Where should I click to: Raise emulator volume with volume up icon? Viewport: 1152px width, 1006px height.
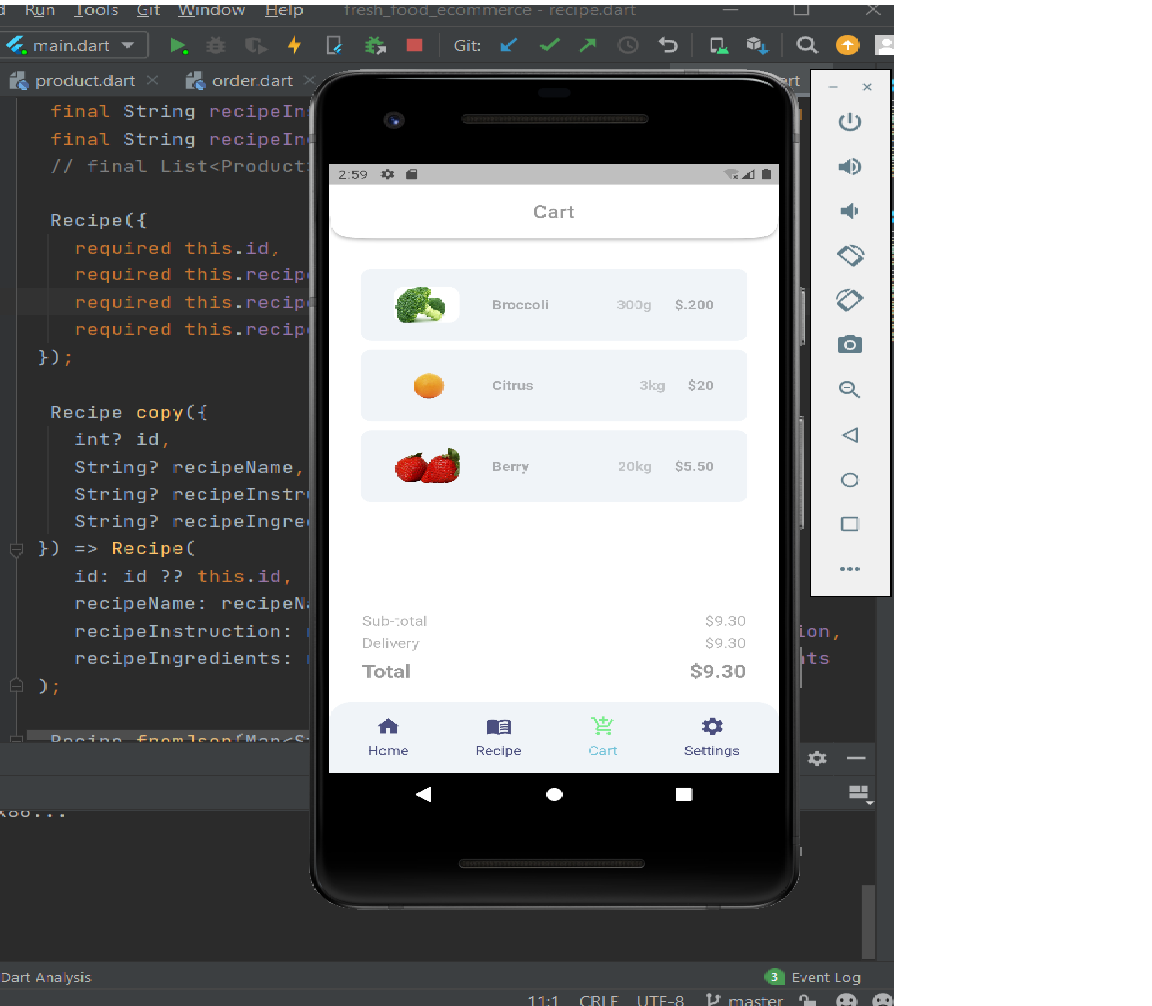[x=850, y=167]
